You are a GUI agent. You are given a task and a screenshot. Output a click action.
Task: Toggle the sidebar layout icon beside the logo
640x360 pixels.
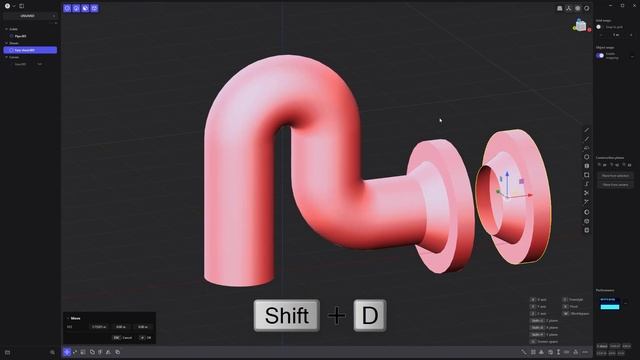click(22, 6)
